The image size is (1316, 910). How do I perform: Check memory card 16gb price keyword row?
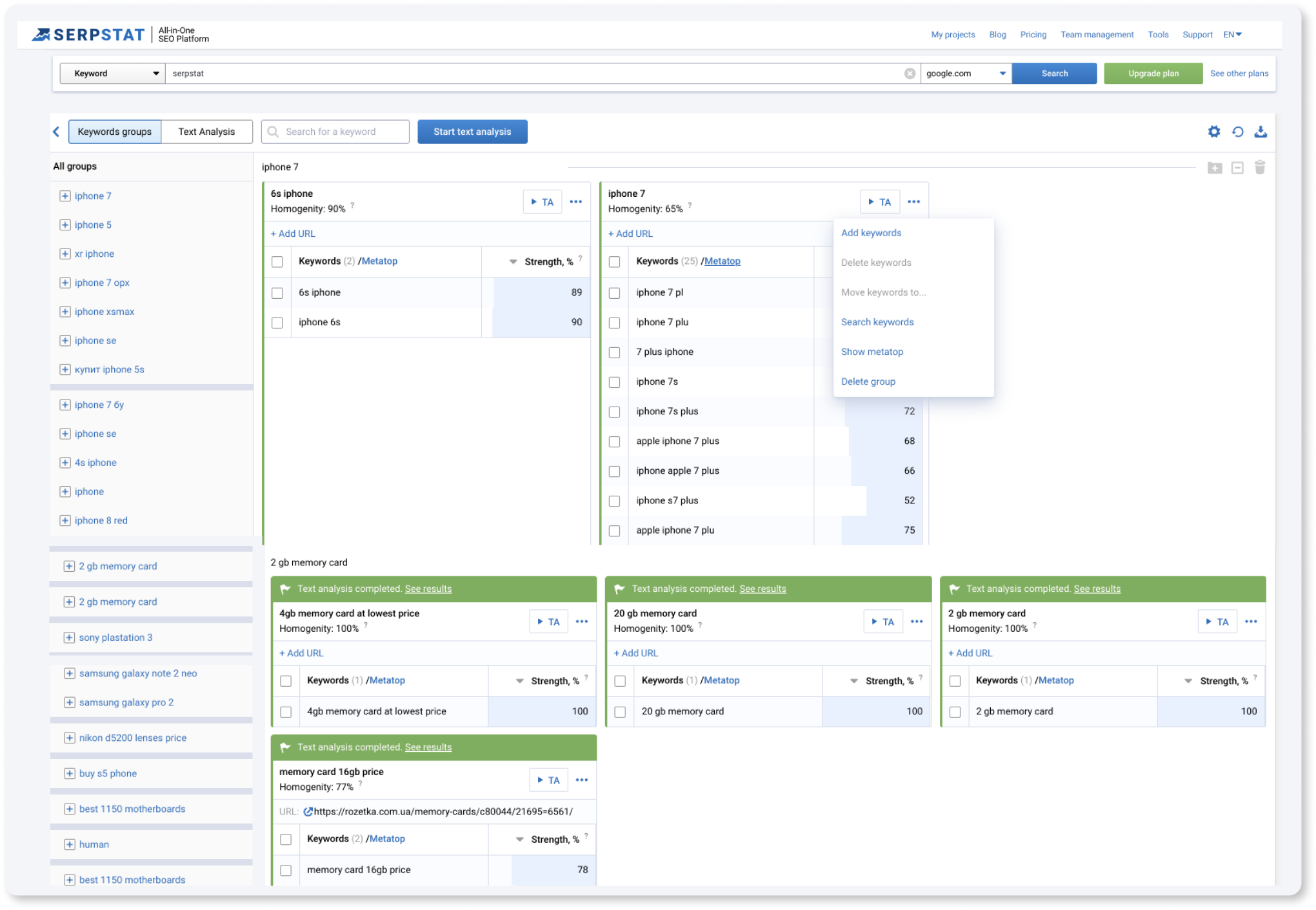pos(286,870)
